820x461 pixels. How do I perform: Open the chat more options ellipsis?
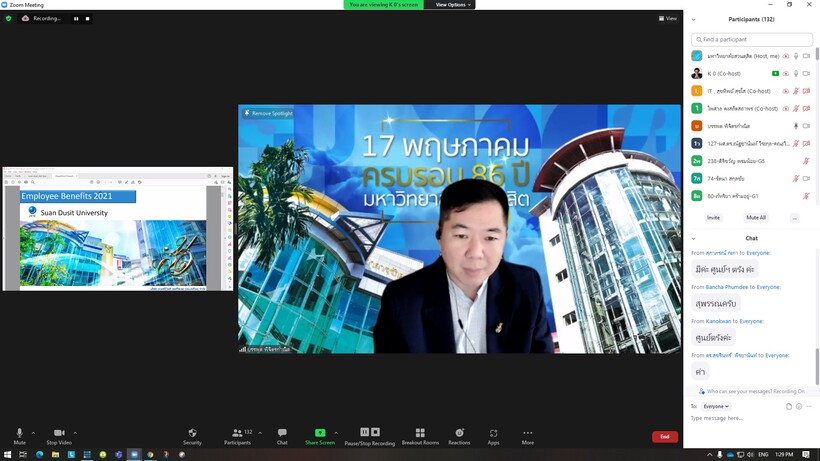[x=809, y=406]
